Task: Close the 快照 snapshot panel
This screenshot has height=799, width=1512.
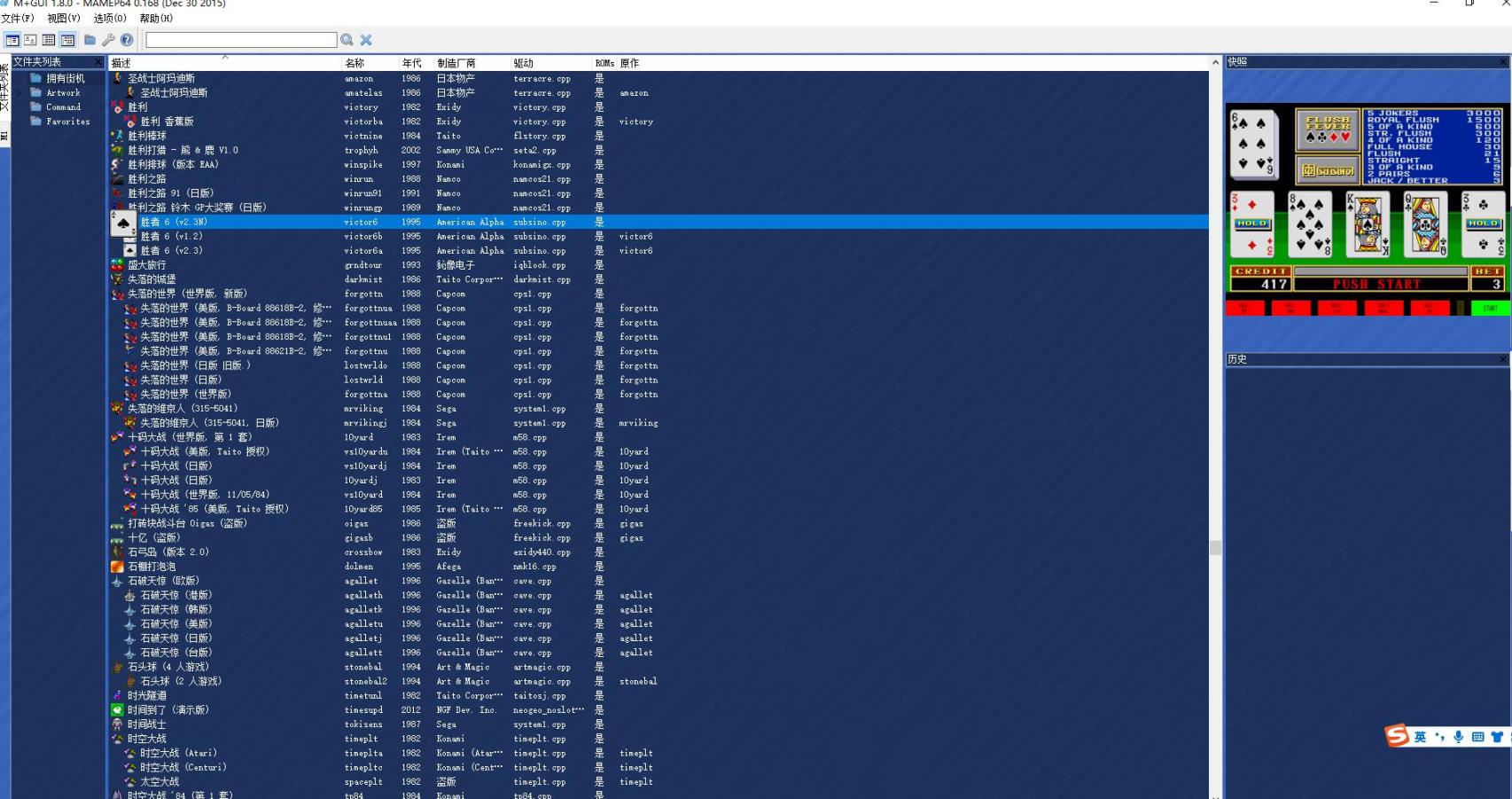Action: [x=1503, y=62]
